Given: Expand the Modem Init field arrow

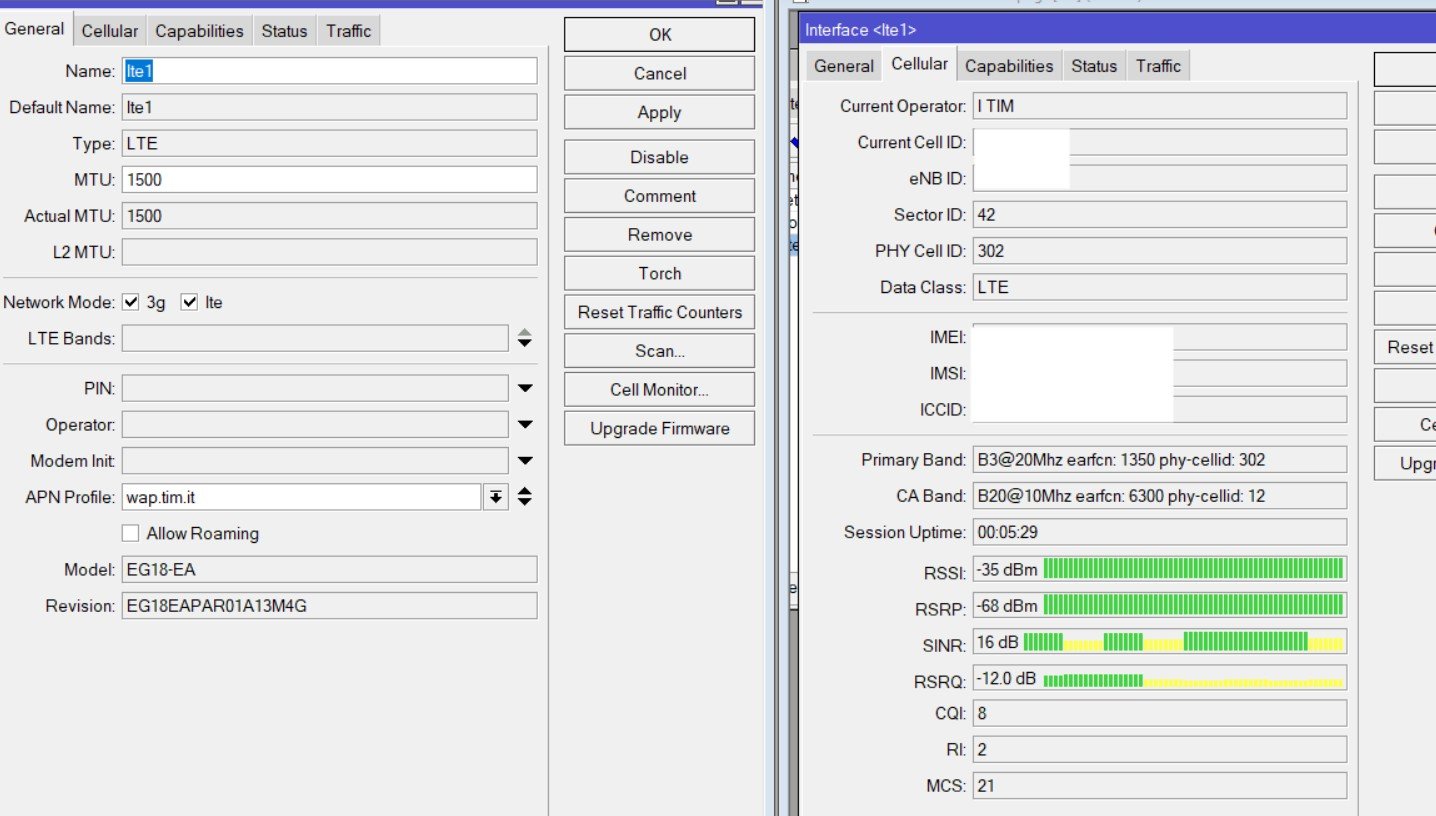Looking at the screenshot, I should [525, 461].
